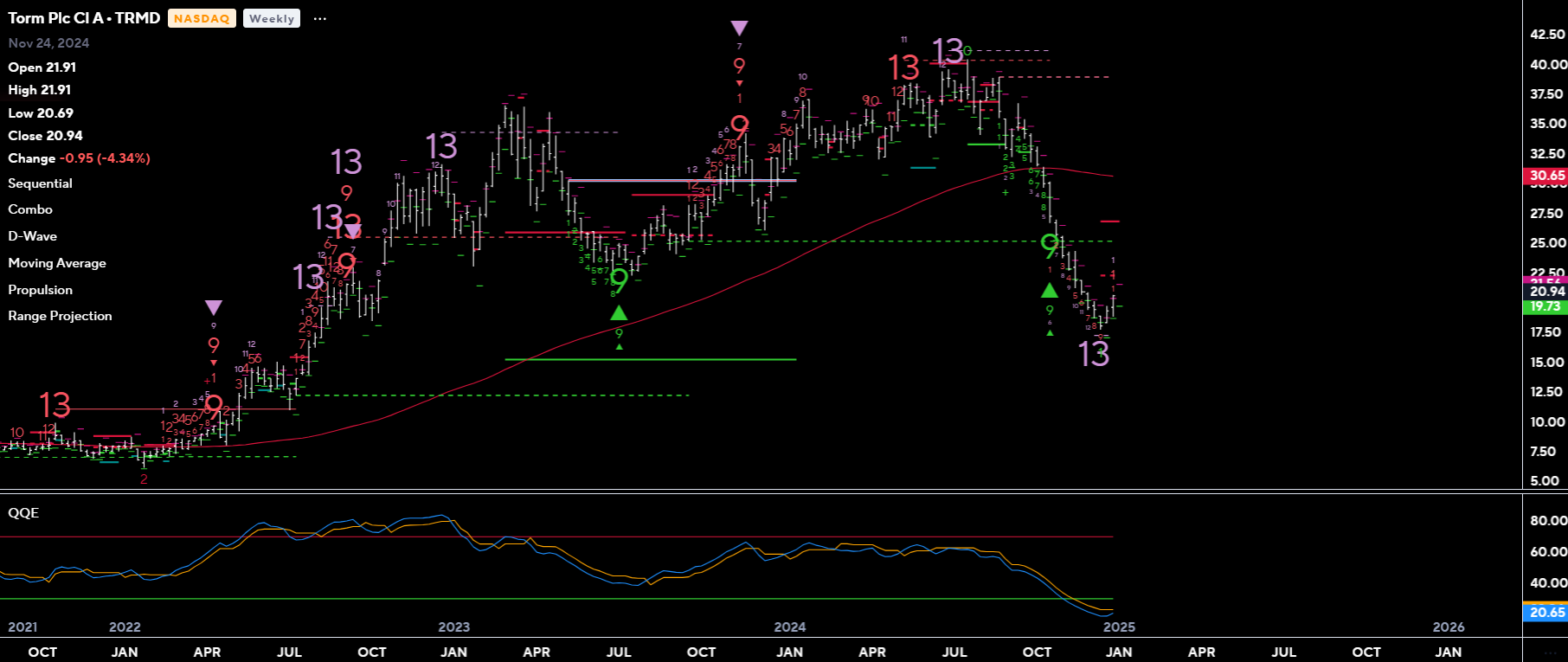Open the Torm Plc Cl A TRMD symbol selector
1568x662 pixels.
[84, 18]
